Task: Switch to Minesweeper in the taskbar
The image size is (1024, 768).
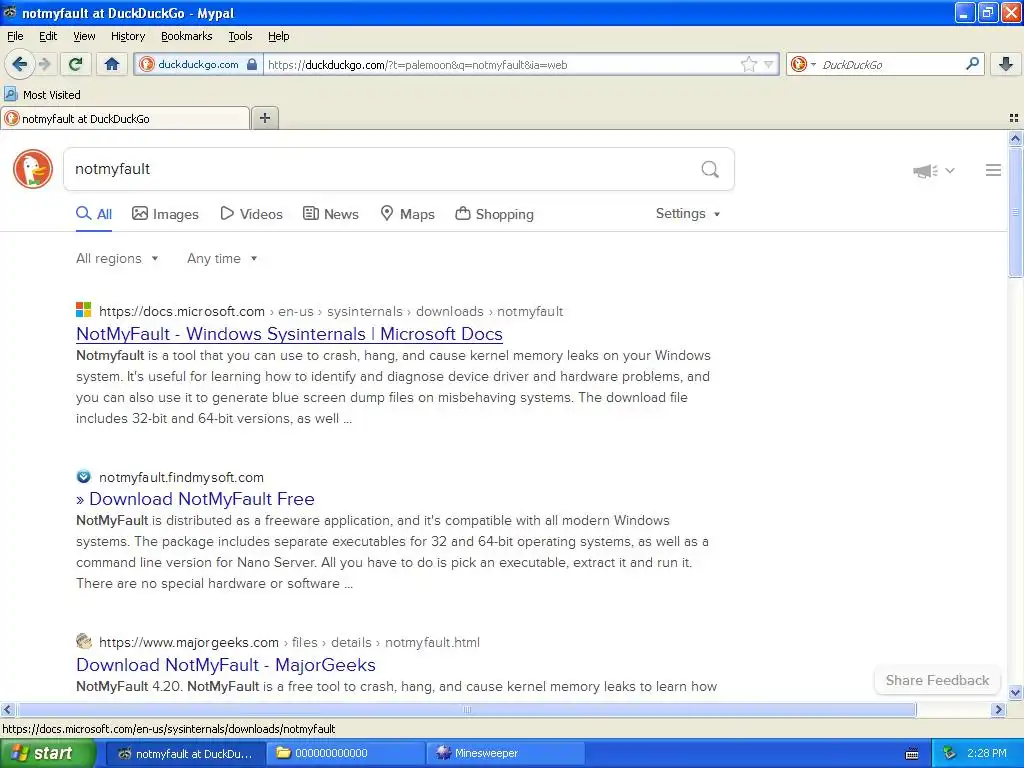Action: (505, 754)
